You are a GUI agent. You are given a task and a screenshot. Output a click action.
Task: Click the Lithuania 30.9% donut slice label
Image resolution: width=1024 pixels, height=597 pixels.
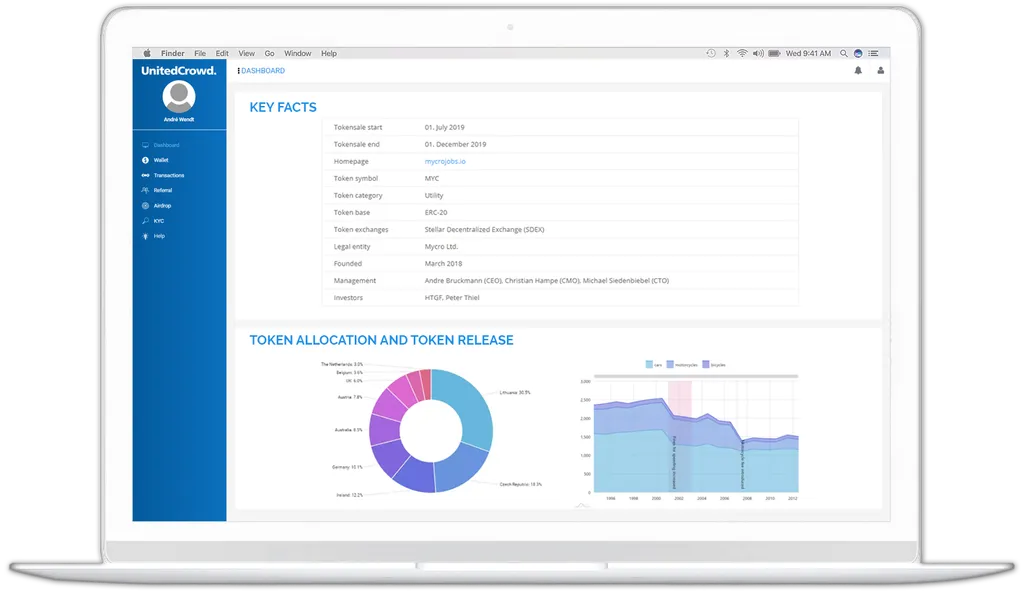(x=515, y=393)
